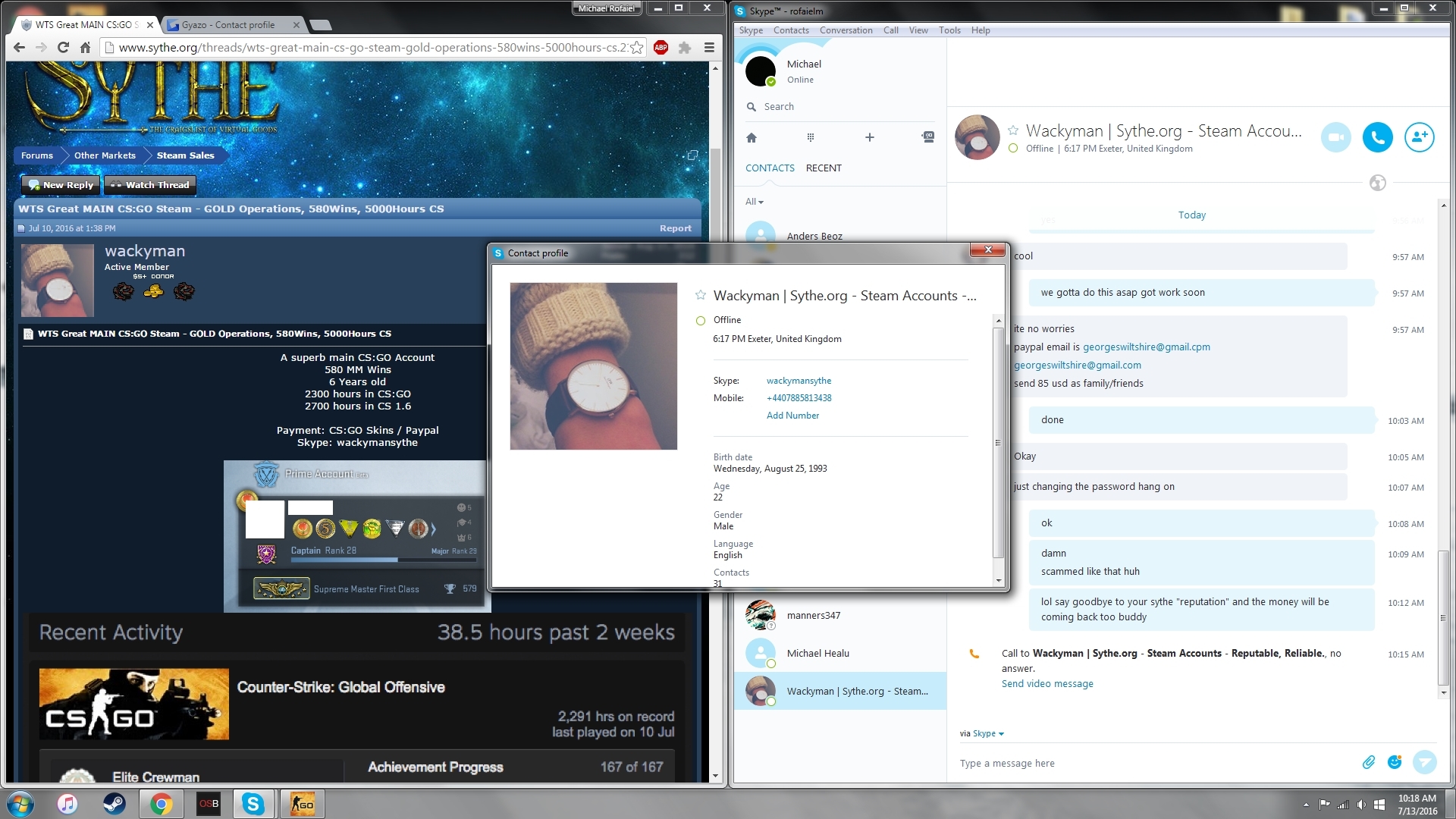Screen dimensions: 1456x819
Task: Click the Add Number link
Action: click(x=792, y=416)
